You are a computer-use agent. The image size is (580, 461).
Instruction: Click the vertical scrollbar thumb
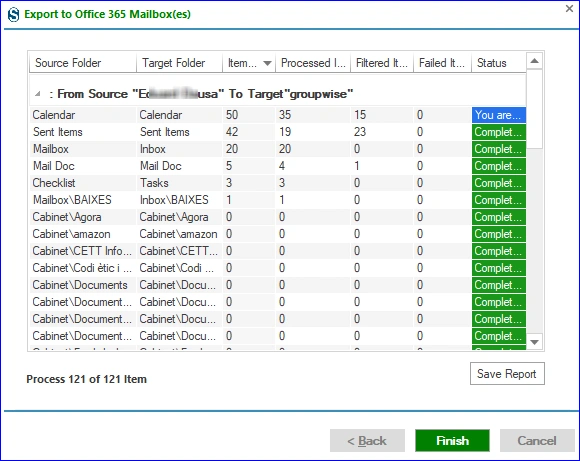click(535, 109)
